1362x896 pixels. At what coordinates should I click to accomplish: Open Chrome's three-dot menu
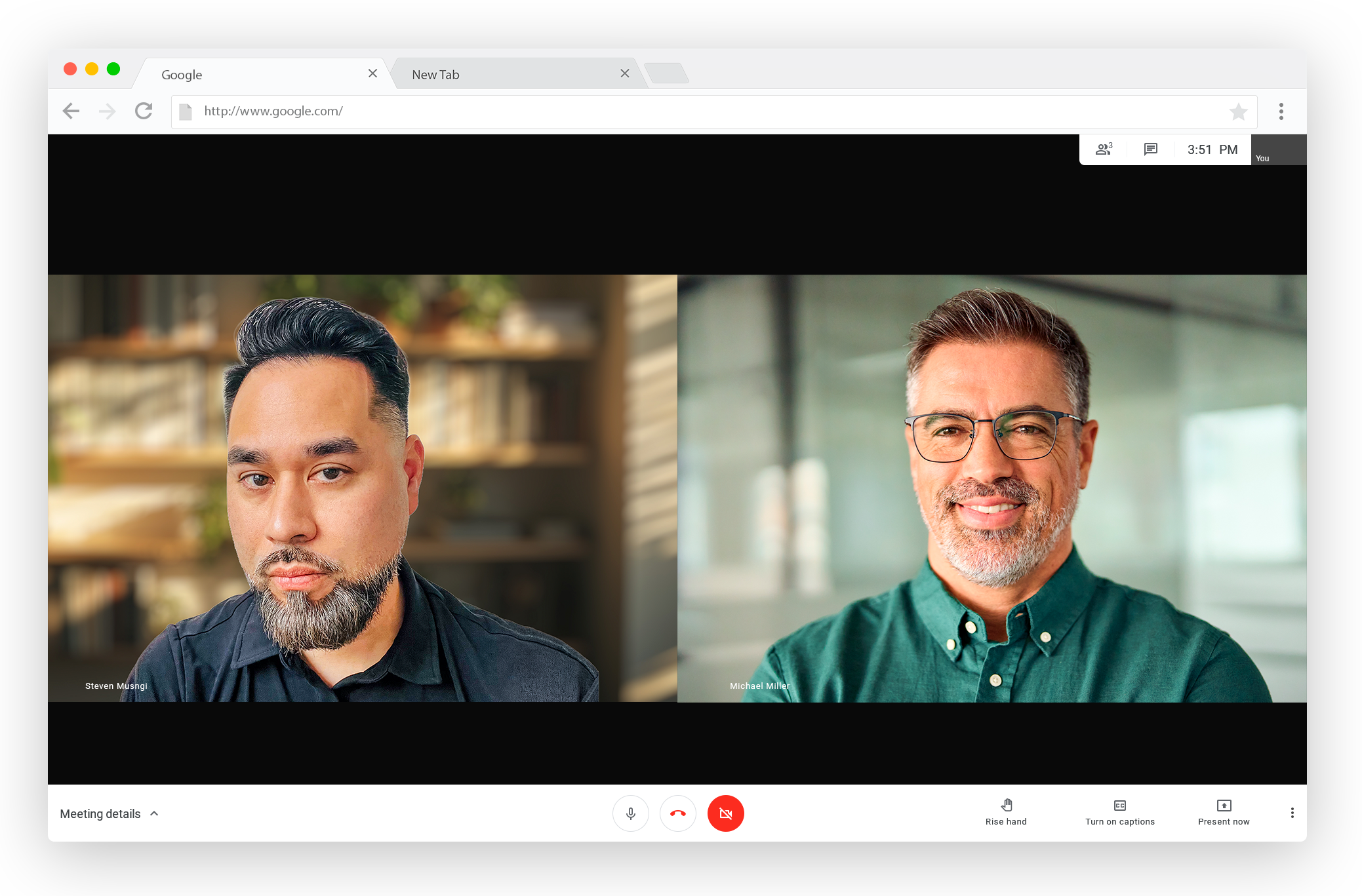click(1281, 111)
